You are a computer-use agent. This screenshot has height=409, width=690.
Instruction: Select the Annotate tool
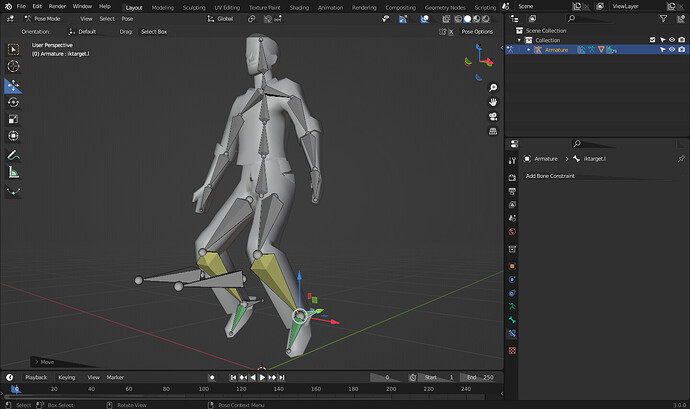13,155
